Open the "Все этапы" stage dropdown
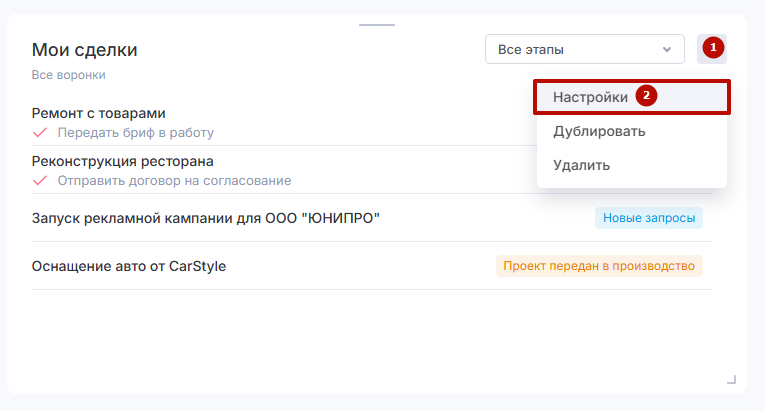Screen dimensions: 765x411 tap(584, 49)
